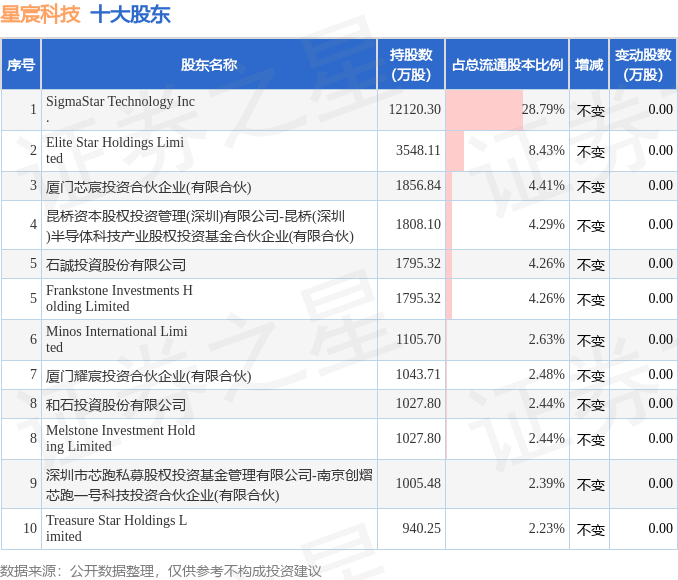Select the 占总流通股本比例 column header
The image size is (678, 580).
click(x=507, y=64)
